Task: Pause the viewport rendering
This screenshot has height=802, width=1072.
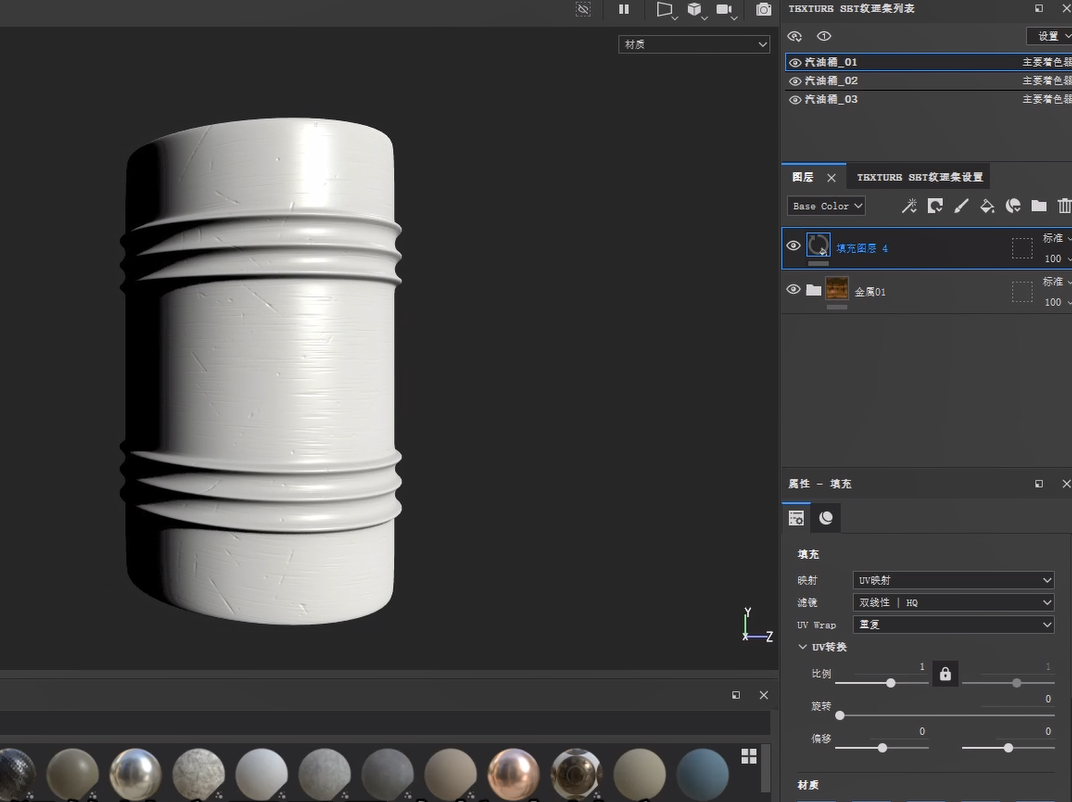Action: (624, 9)
